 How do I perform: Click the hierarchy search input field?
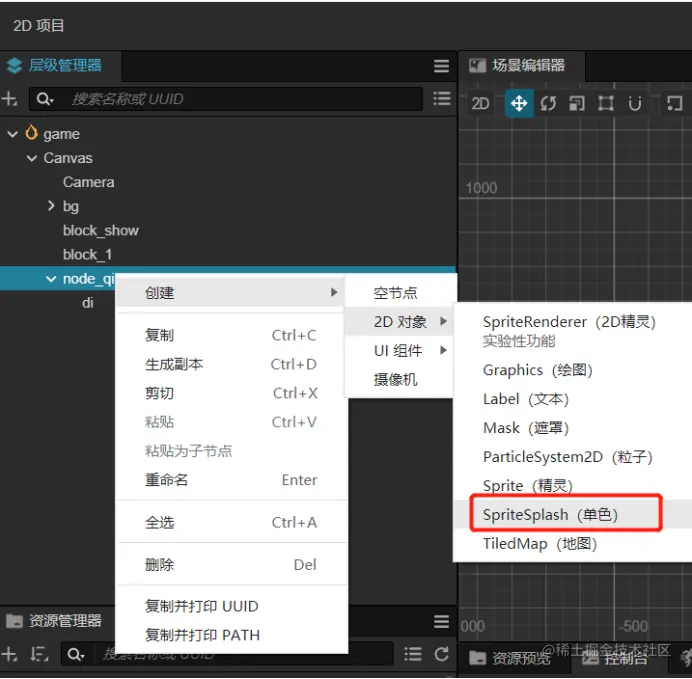coord(226,99)
